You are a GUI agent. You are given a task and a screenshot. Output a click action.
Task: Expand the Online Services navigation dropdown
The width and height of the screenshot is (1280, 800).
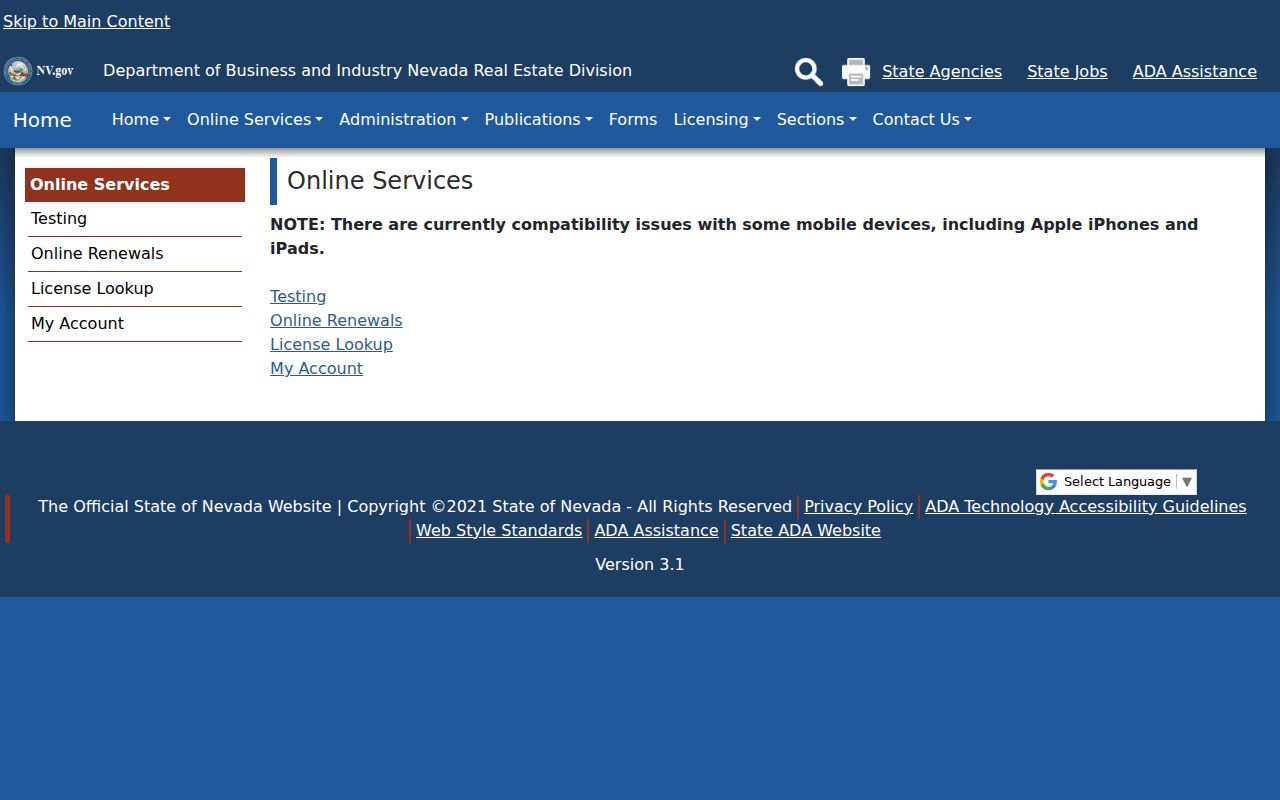[254, 119]
